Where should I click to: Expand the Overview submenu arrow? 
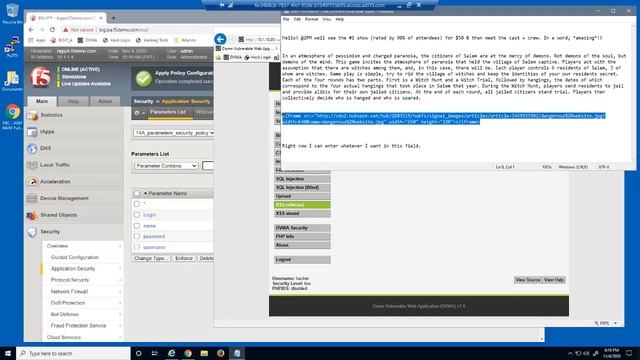(x=120, y=246)
